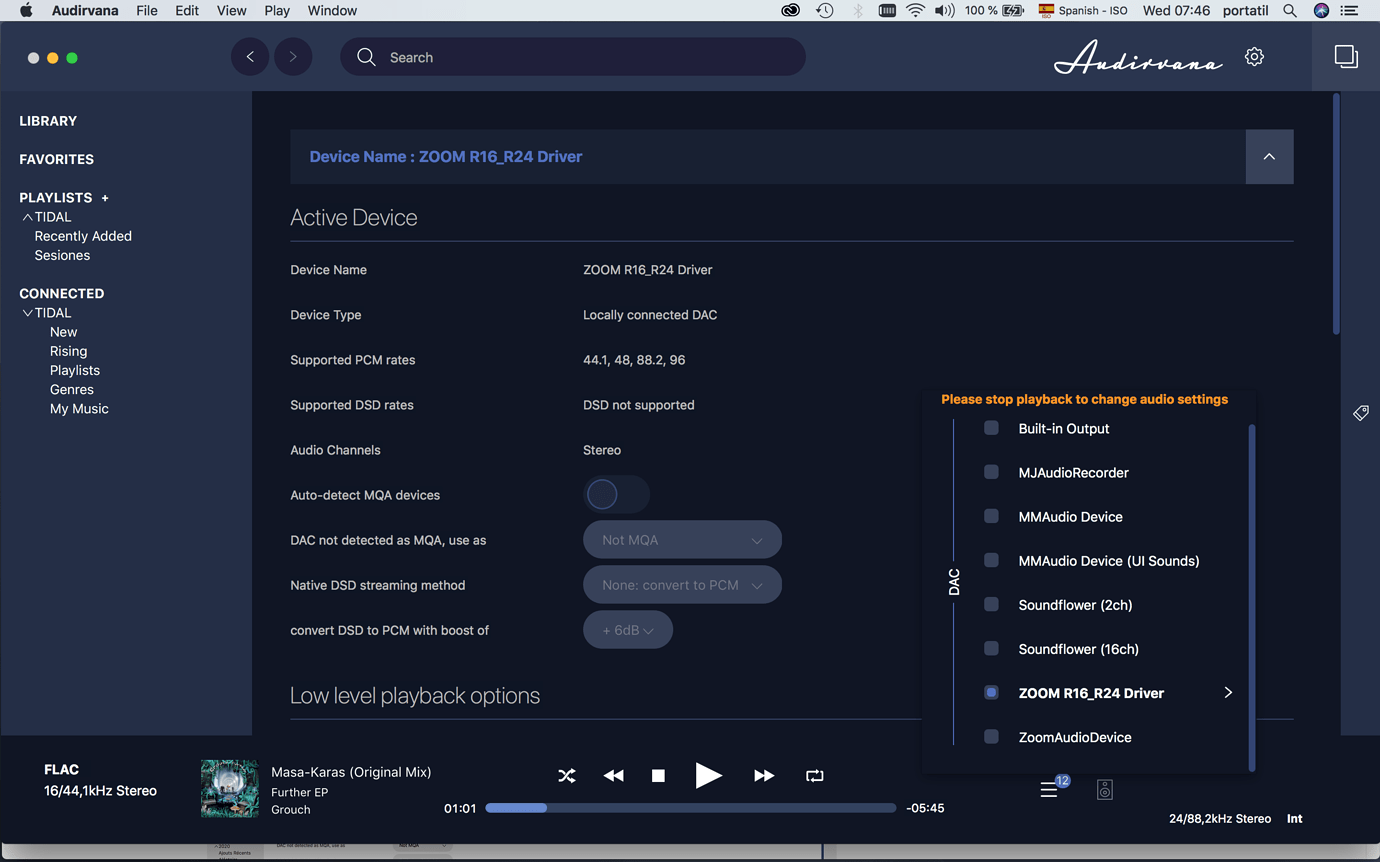Open the tag editor icon at right edge
The width and height of the screenshot is (1380, 862).
1361,413
